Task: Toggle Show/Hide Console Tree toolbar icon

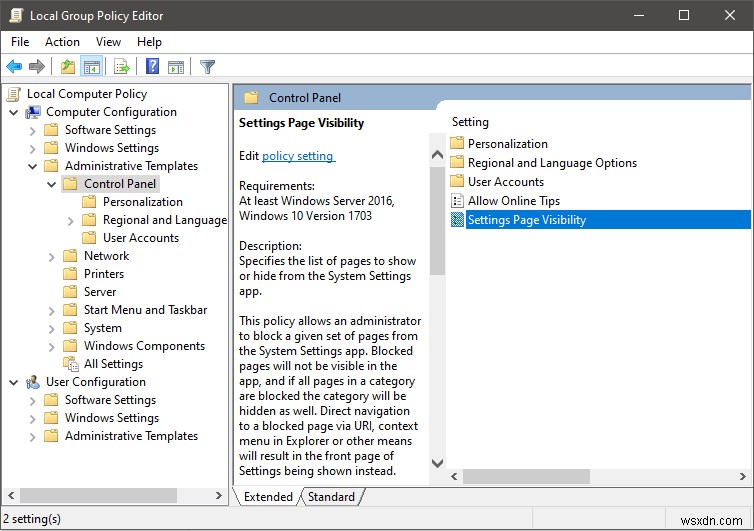Action: pos(91,67)
